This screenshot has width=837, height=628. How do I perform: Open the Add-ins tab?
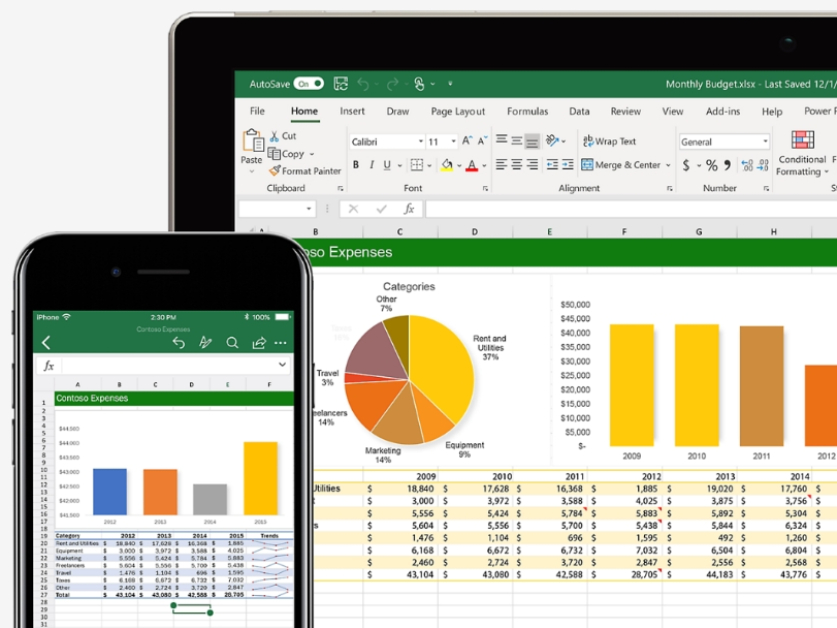click(x=723, y=111)
